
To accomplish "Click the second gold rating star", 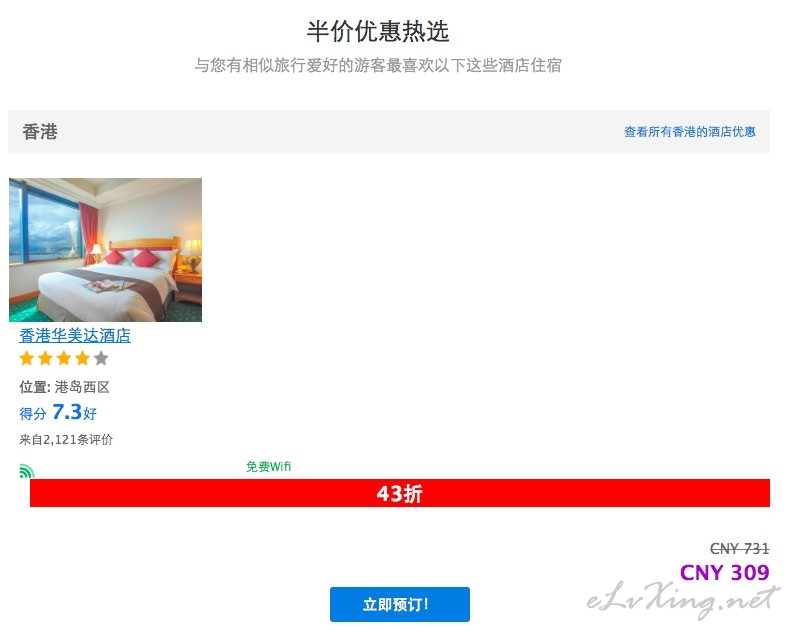I will [45, 358].
